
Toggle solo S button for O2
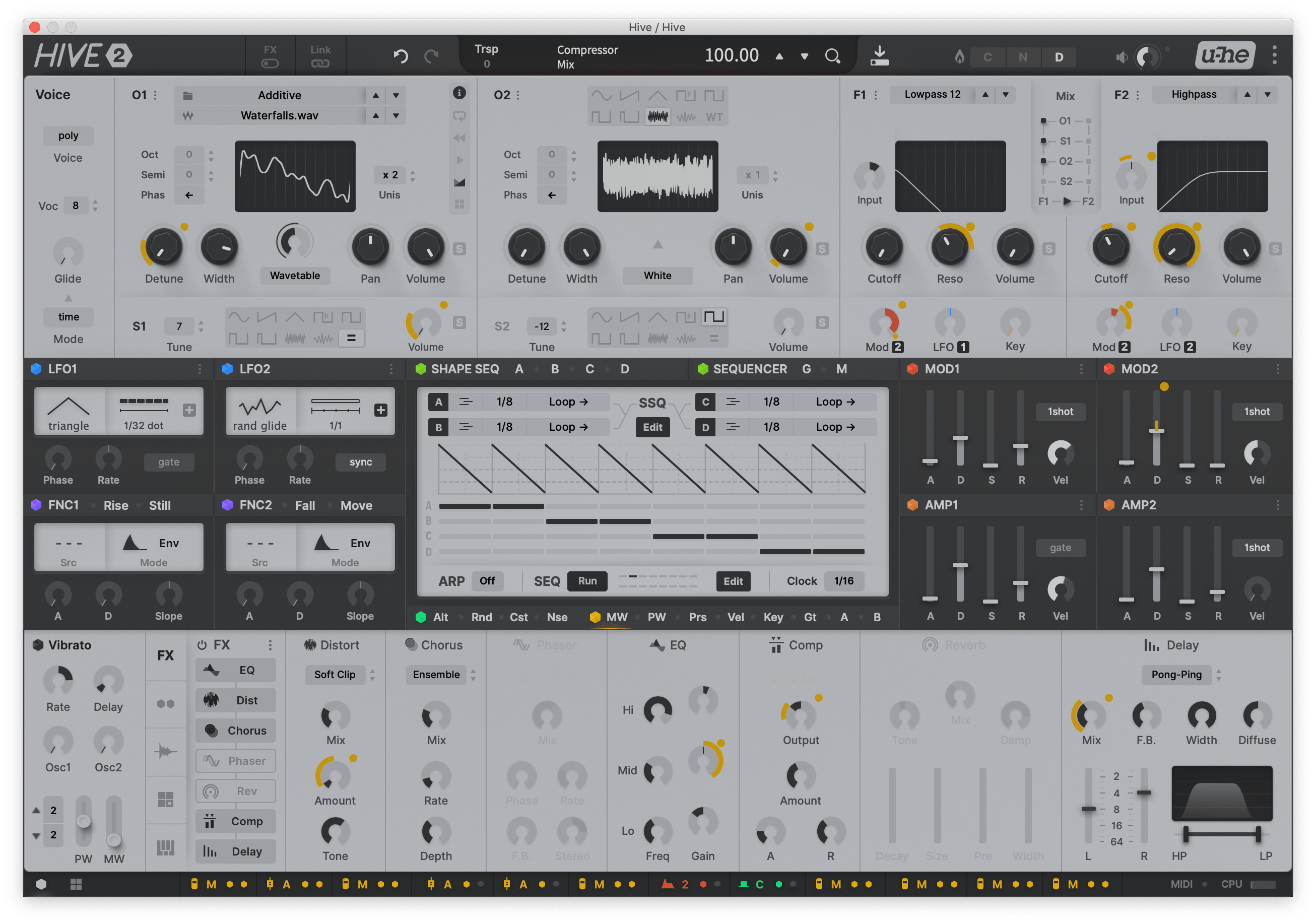pyautogui.click(x=822, y=249)
